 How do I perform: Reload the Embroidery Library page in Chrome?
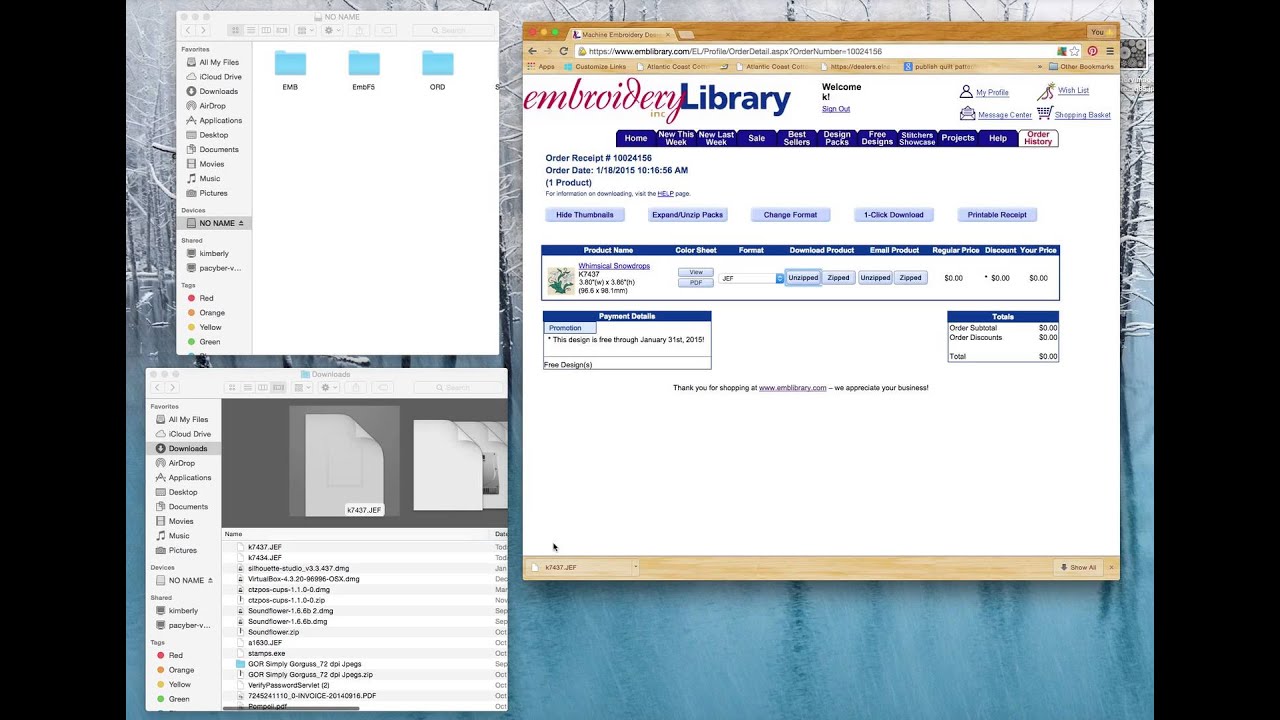point(564,51)
